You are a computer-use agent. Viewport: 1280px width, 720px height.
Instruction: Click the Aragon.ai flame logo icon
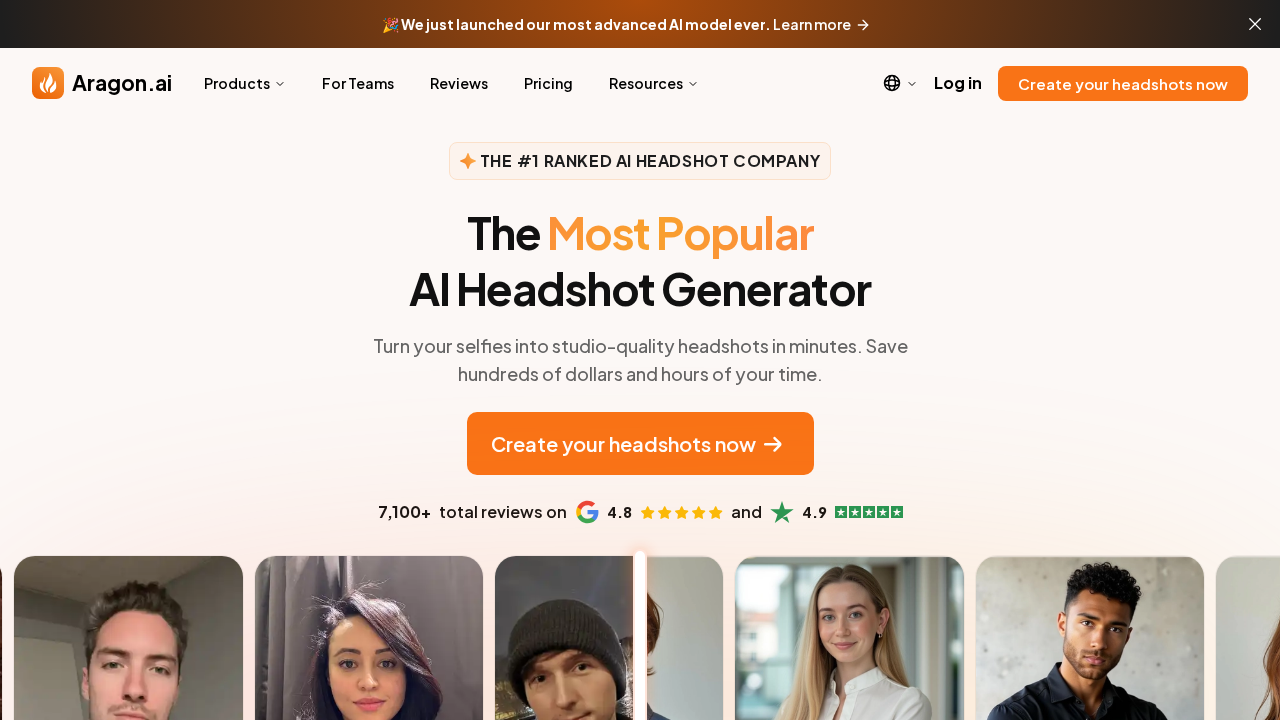click(x=48, y=83)
